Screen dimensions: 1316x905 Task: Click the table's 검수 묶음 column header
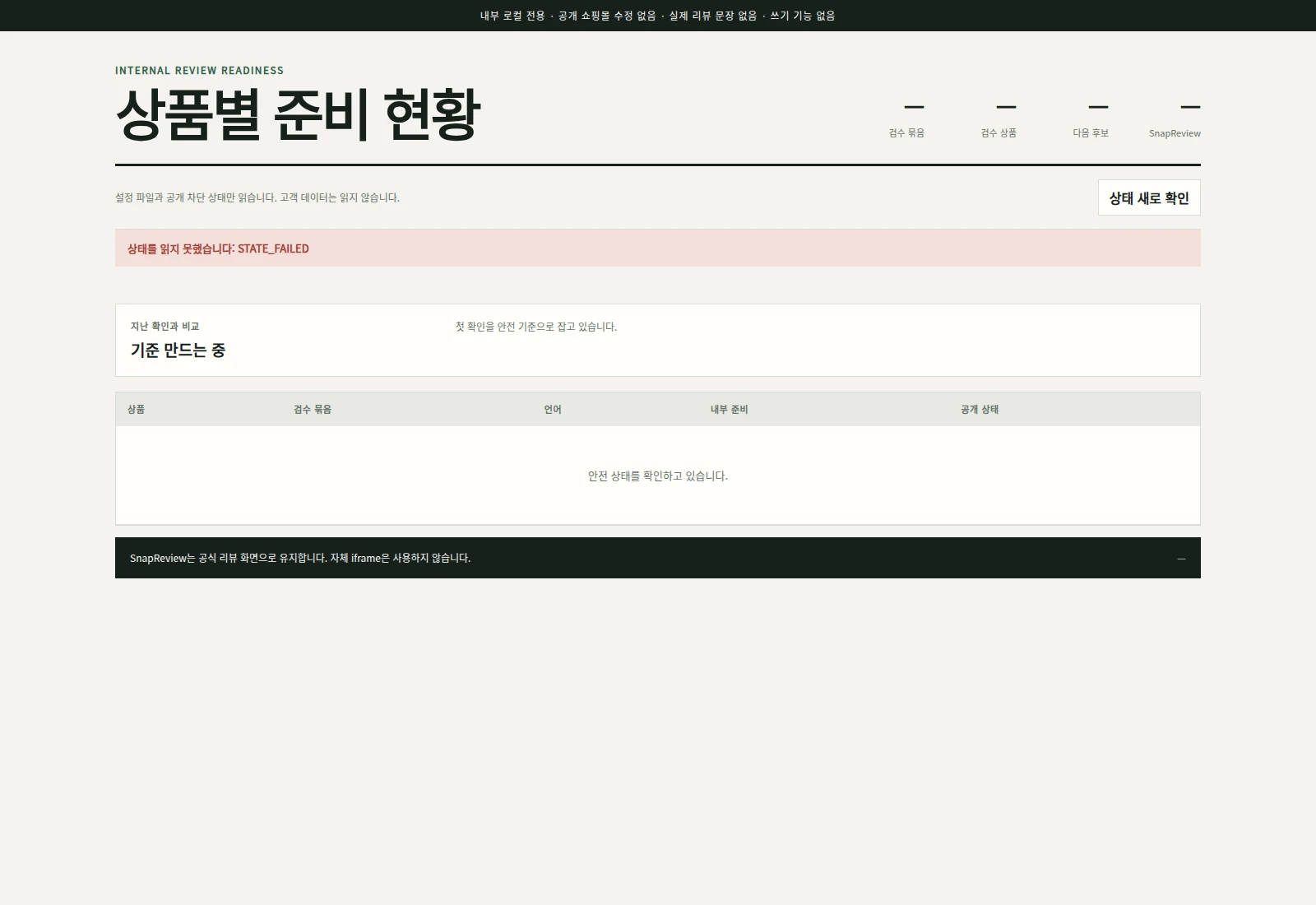click(x=313, y=409)
